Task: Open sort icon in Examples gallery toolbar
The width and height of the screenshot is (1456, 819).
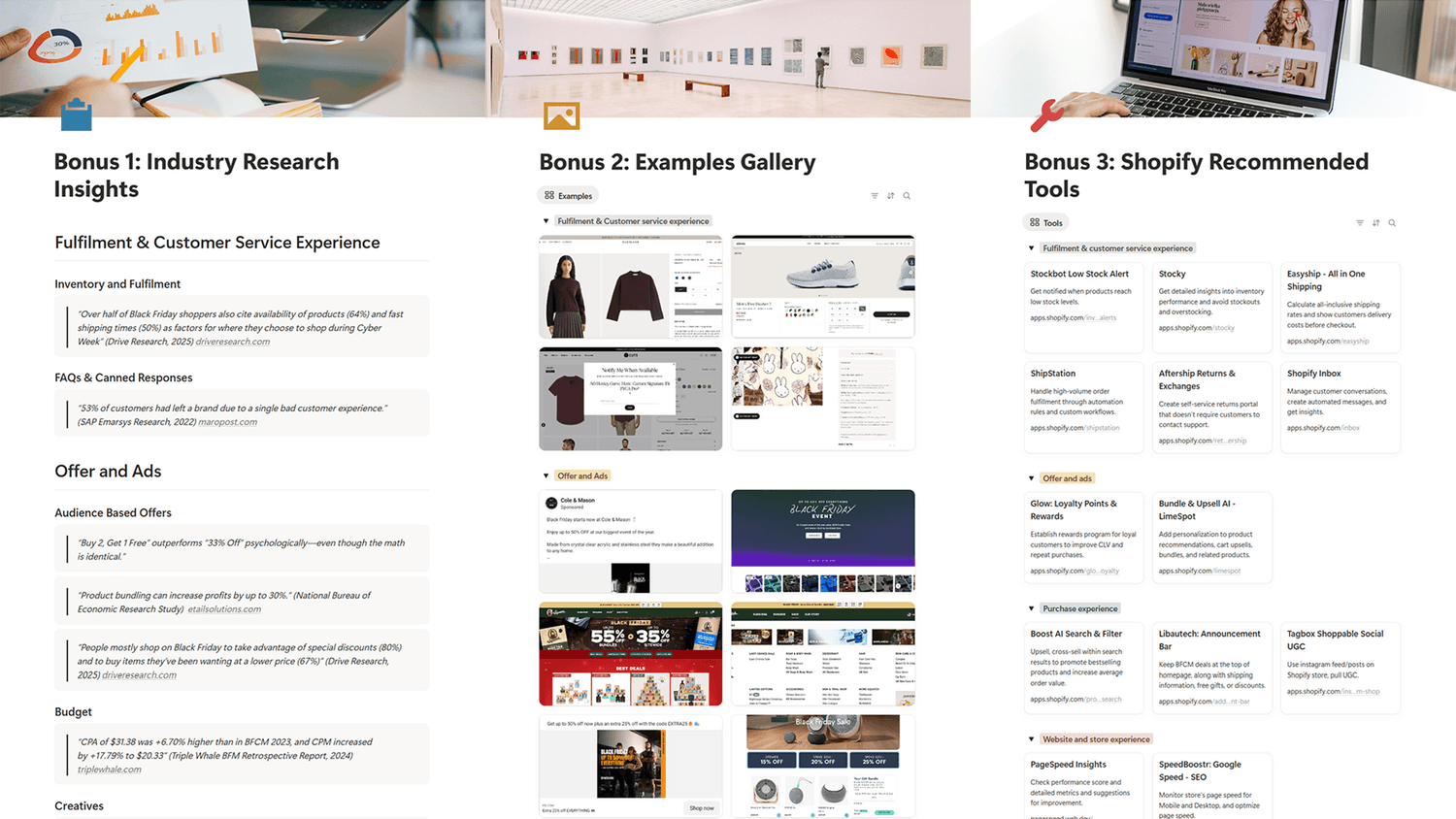Action: (891, 196)
